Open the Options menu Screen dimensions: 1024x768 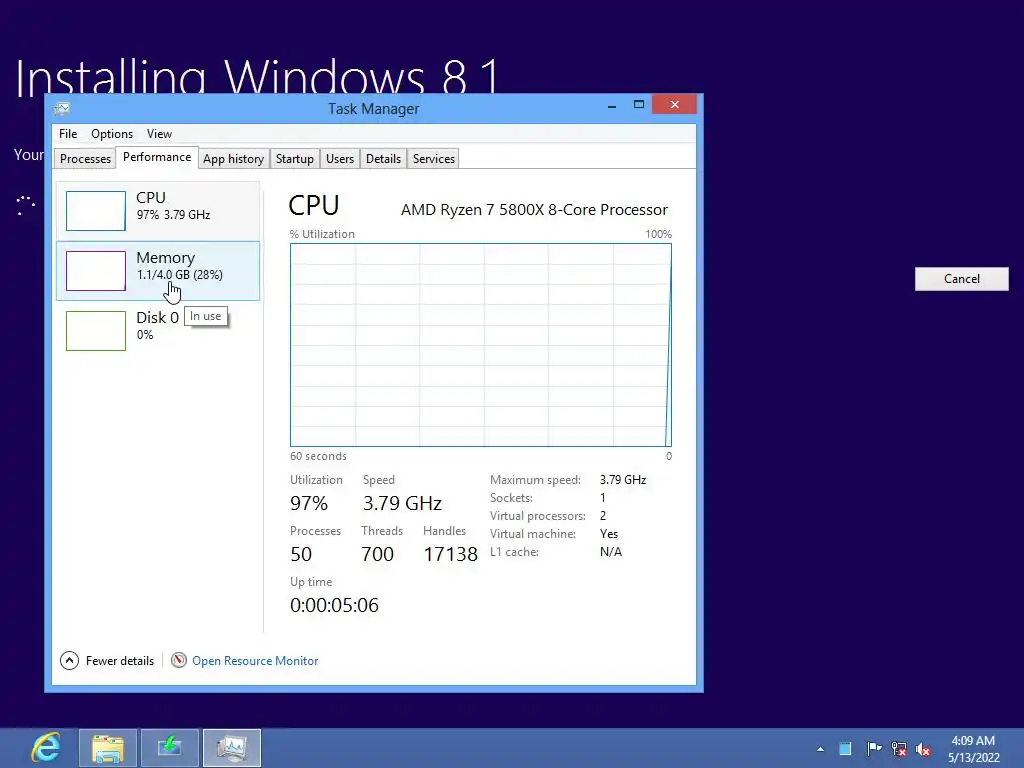(x=112, y=134)
